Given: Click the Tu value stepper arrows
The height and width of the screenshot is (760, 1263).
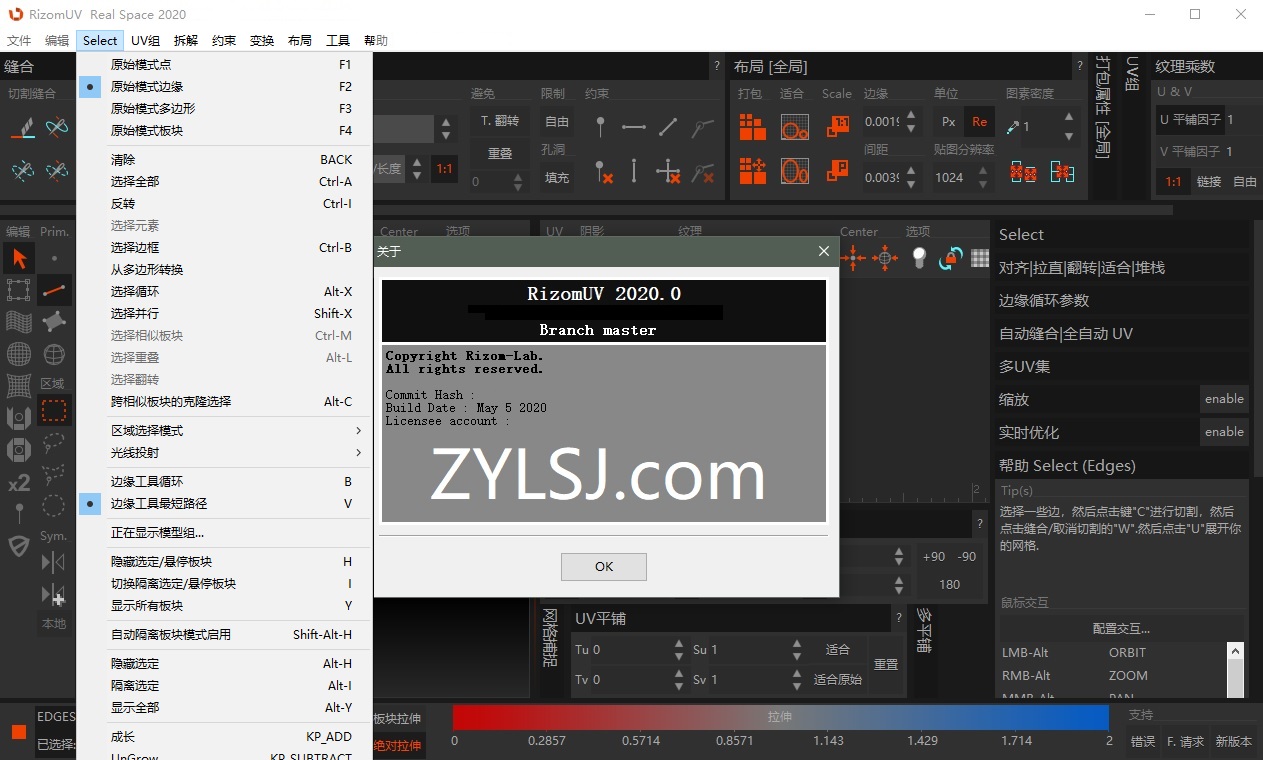Looking at the screenshot, I should (679, 650).
